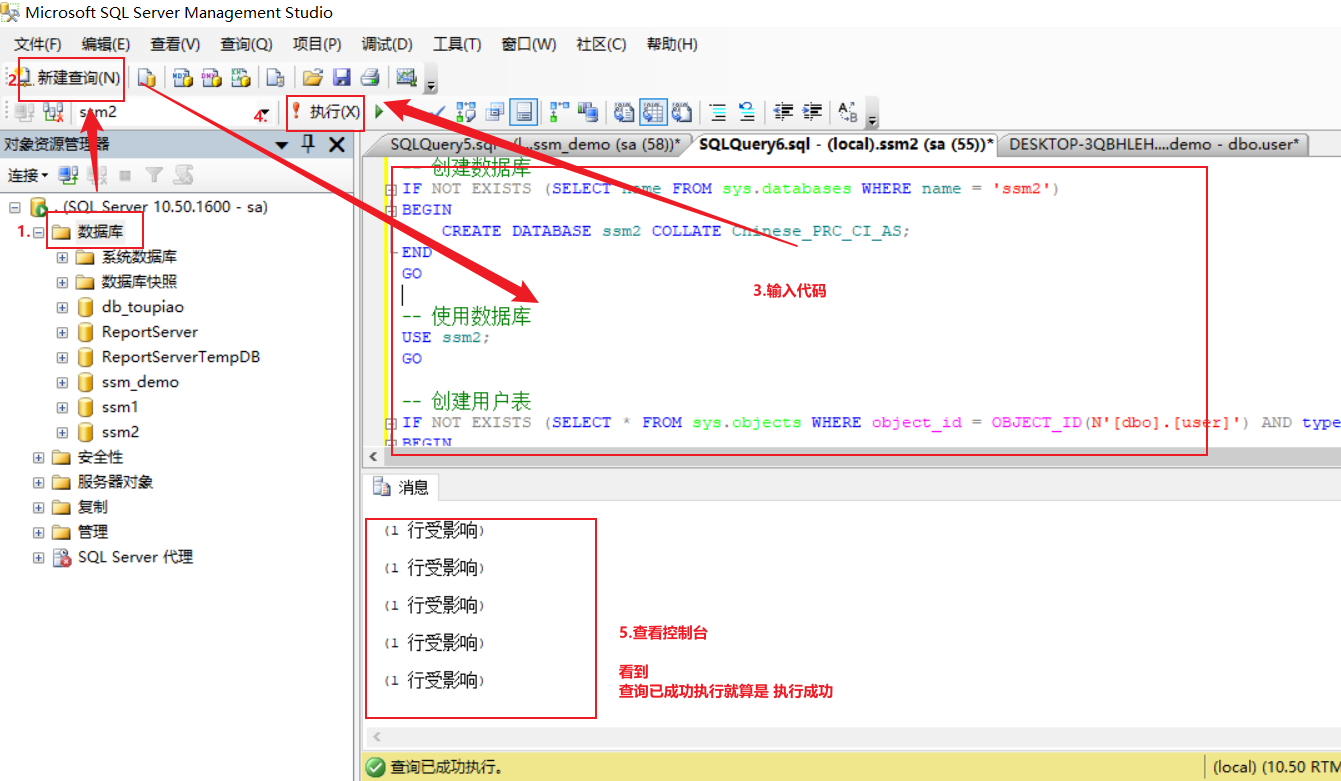Select SQL Server 代理 node
Viewport: 1341px width, 781px height.
pyautogui.click(x=135, y=557)
